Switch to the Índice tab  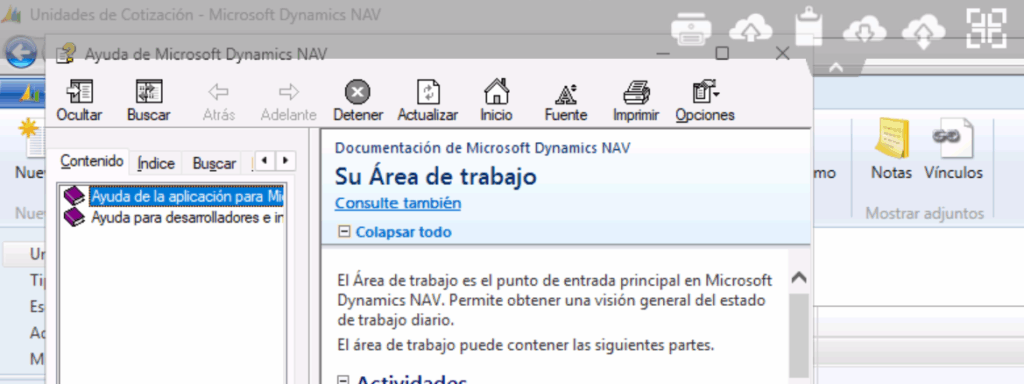(156, 163)
